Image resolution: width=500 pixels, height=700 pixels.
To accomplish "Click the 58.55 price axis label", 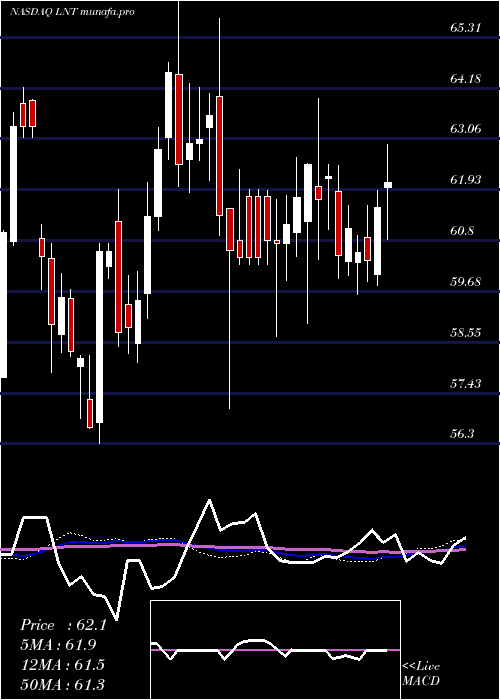I will (x=466, y=333).
